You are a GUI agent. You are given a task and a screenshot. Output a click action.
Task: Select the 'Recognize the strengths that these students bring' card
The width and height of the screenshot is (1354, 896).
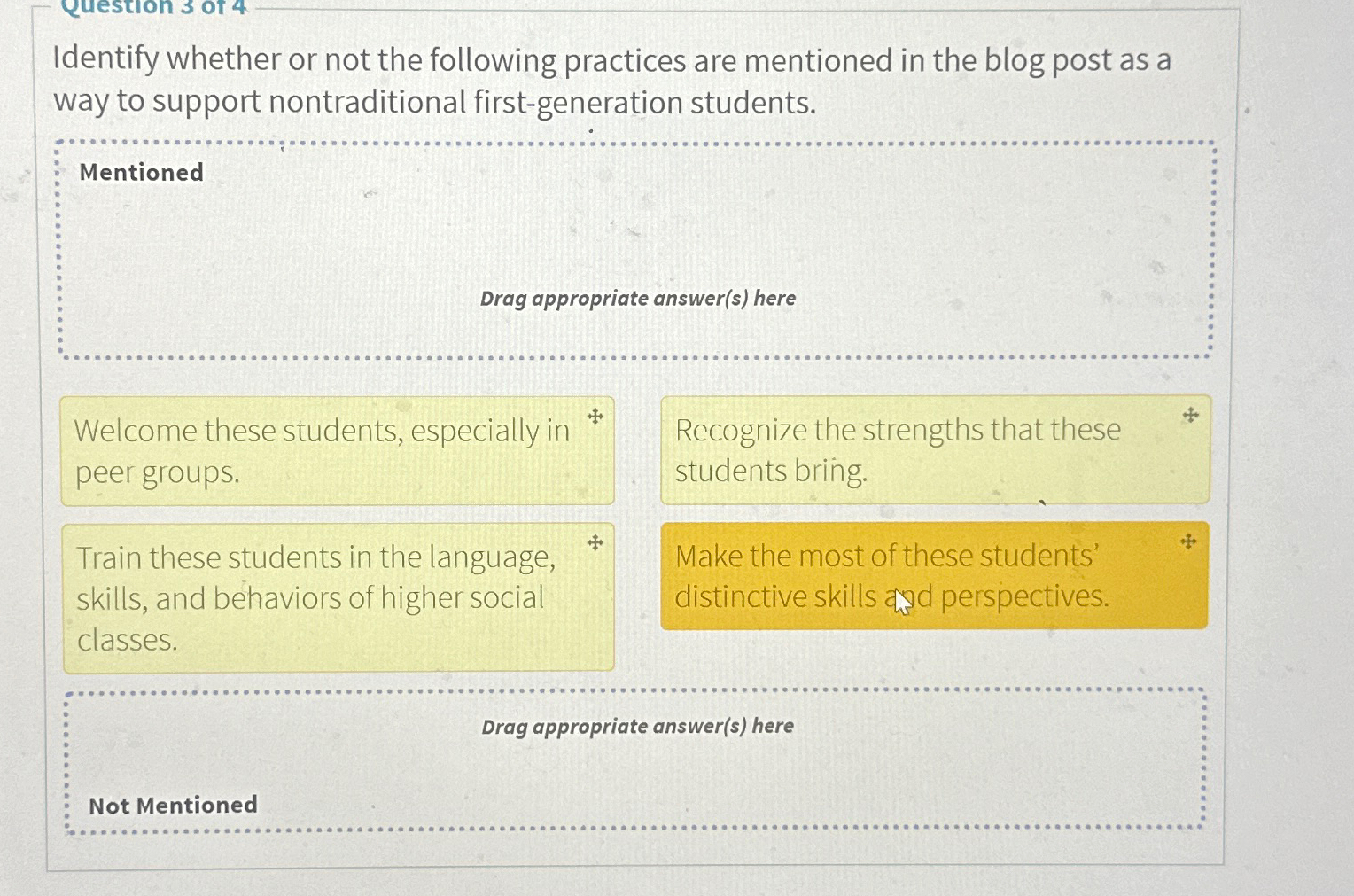[935, 449]
